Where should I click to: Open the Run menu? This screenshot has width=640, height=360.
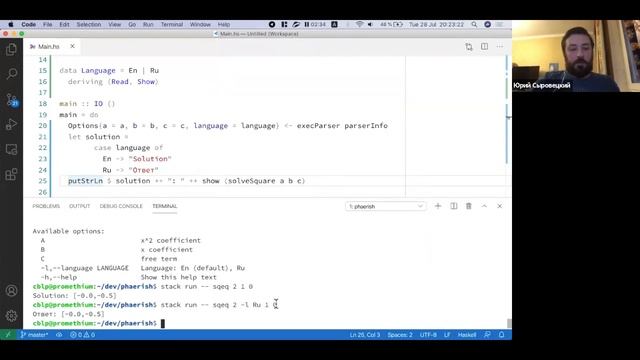point(148,24)
